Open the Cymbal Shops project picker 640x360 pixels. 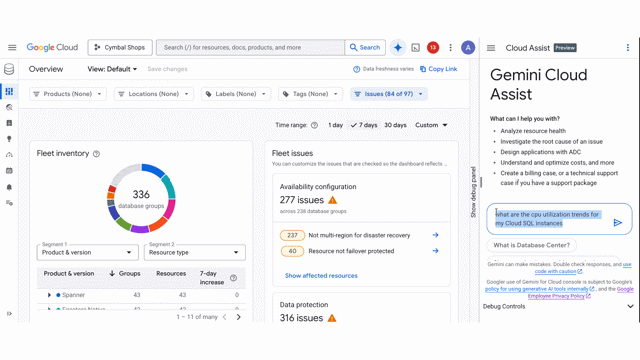click(120, 47)
